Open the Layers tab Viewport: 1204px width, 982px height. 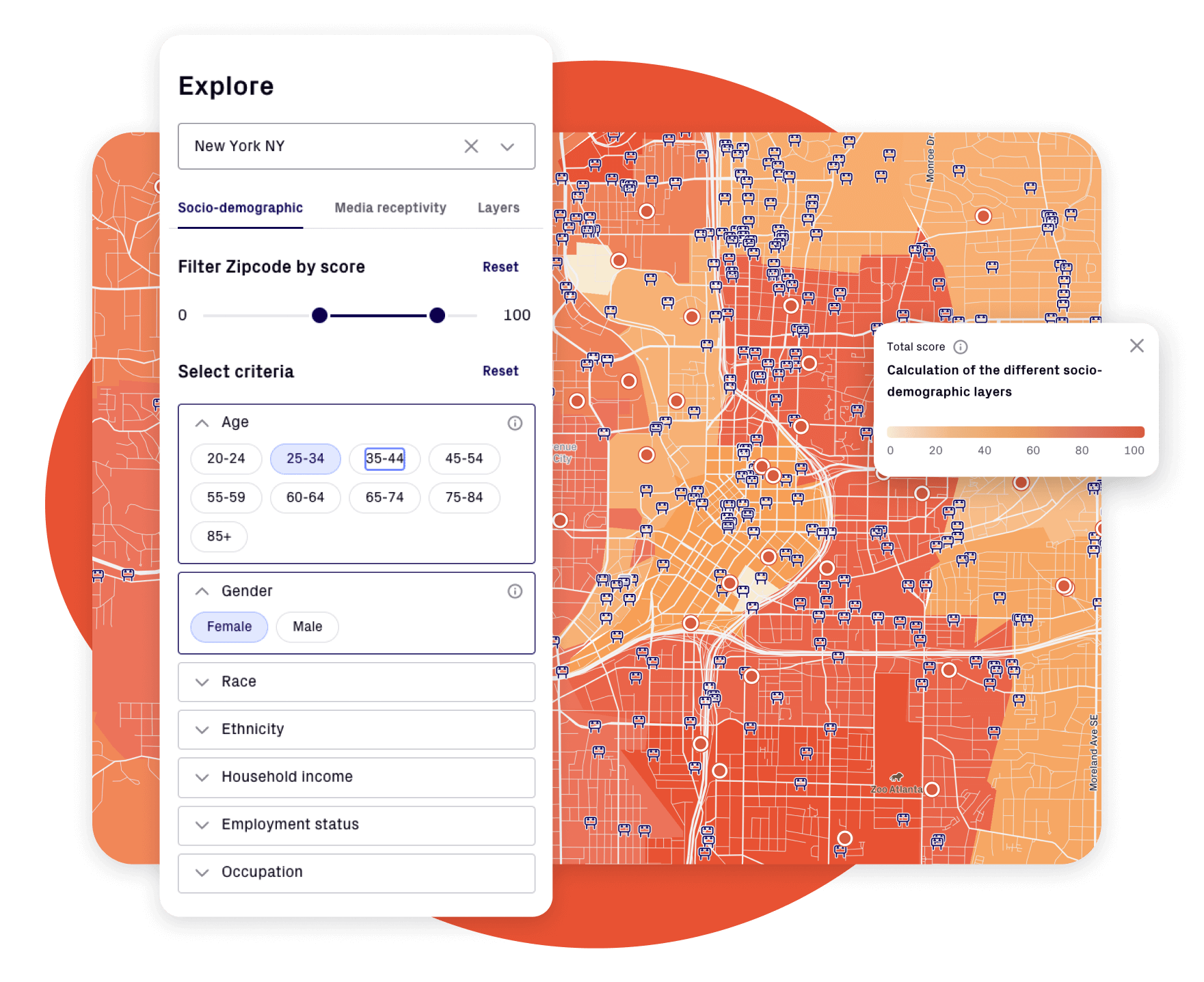(x=498, y=208)
